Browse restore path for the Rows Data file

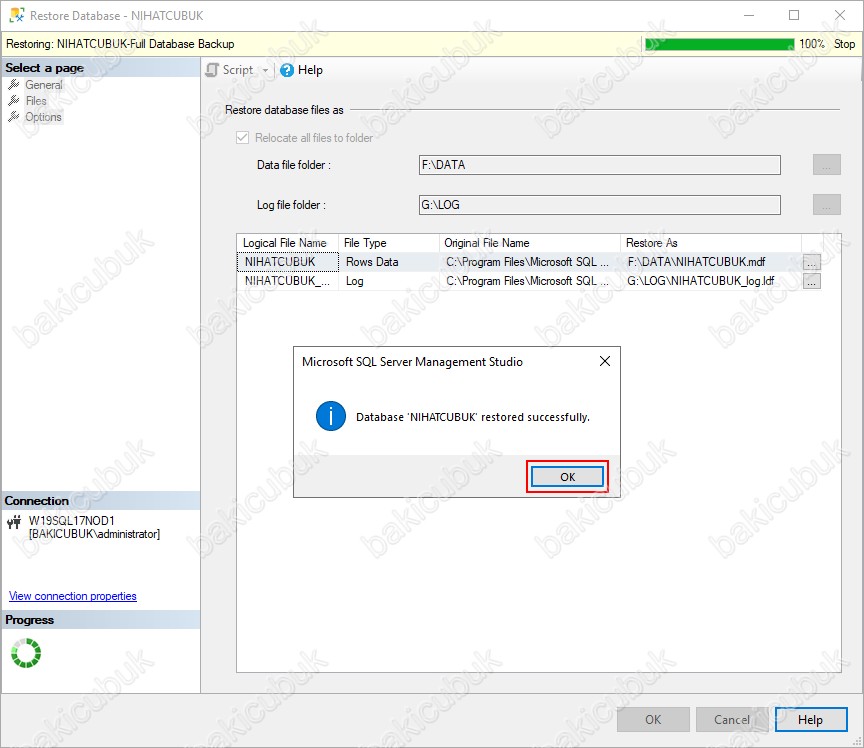[811, 262]
